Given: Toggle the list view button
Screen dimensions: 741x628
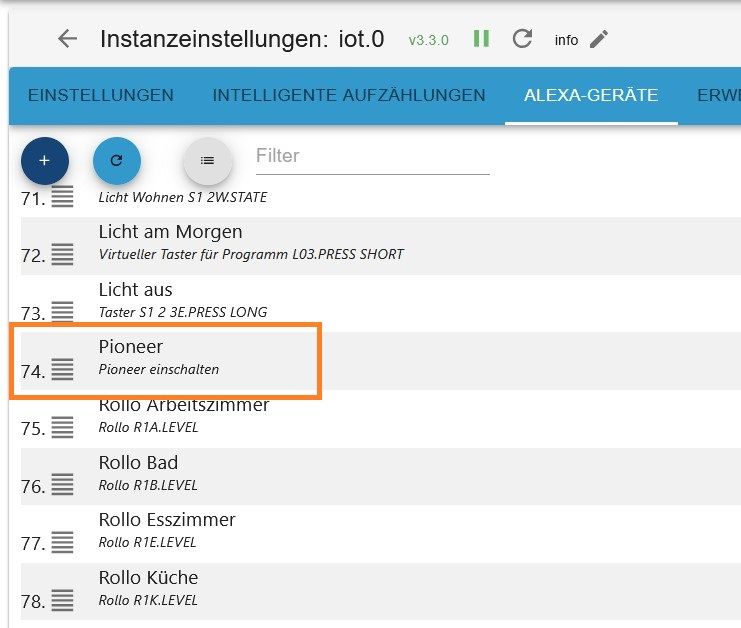Looking at the screenshot, I should pyautogui.click(x=207, y=160).
